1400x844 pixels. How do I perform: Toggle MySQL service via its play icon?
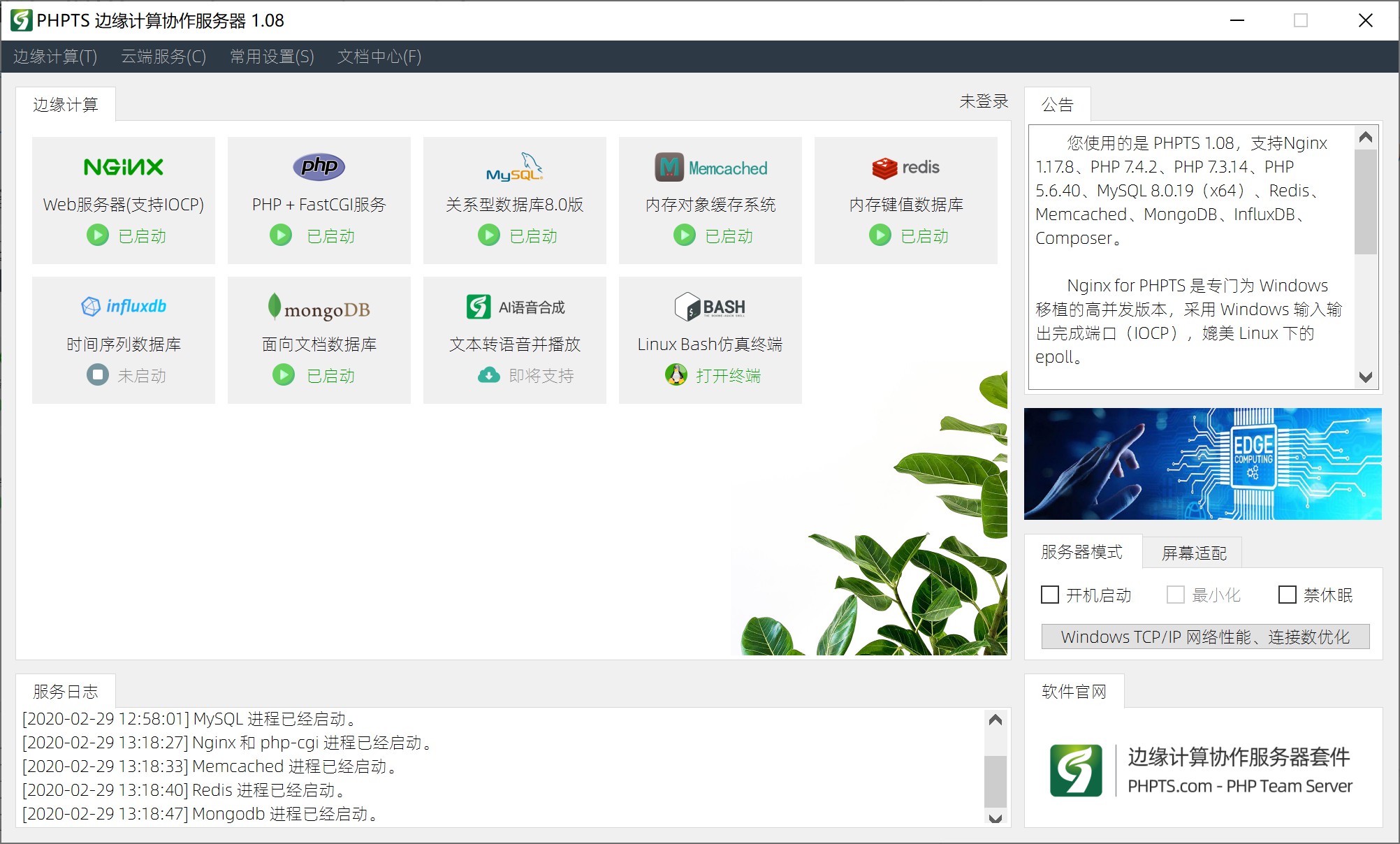(489, 235)
